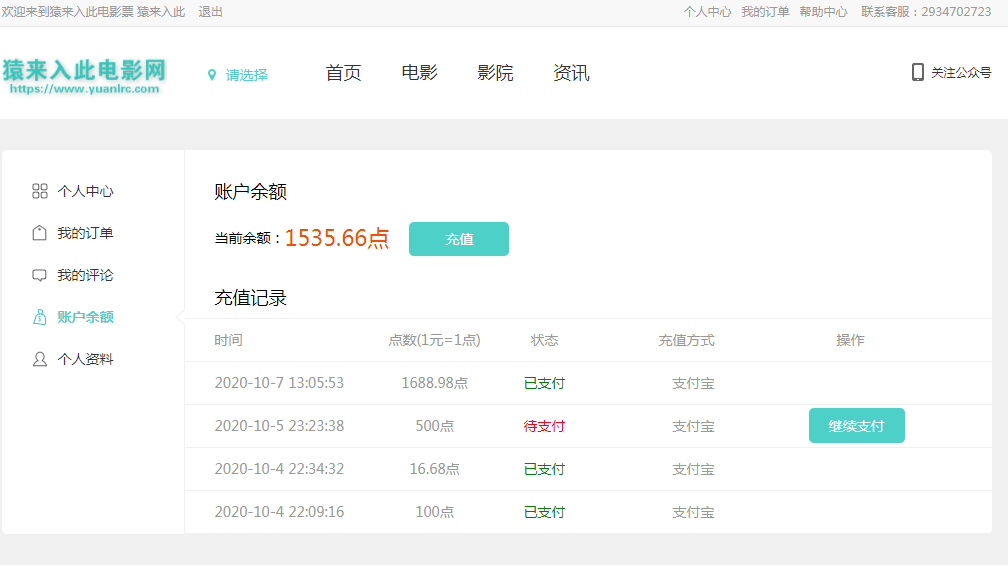Click the 当前余额： label
Screen dimensions: 1008x566
248,239
